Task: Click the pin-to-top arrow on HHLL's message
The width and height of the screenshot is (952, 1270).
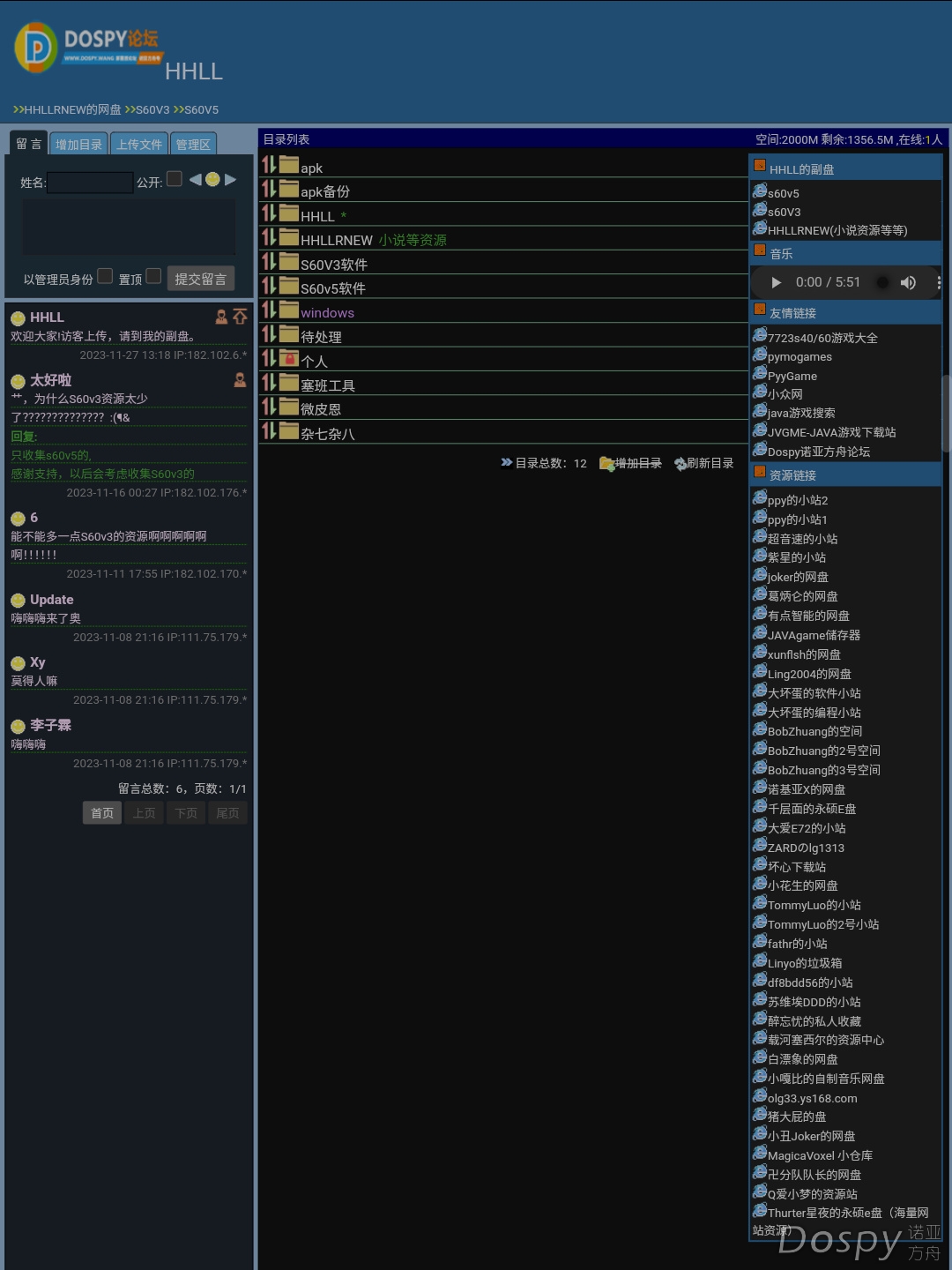Action: (x=240, y=317)
